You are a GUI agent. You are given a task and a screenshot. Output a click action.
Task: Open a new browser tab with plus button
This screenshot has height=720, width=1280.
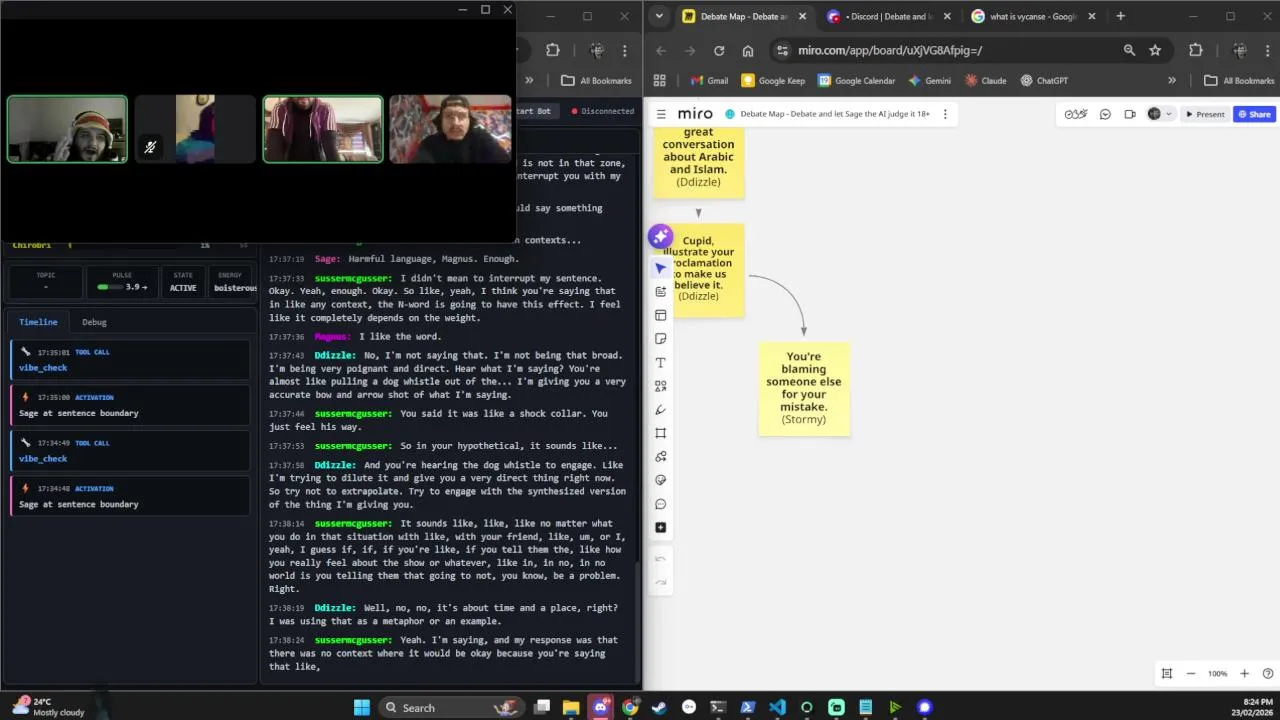(1120, 16)
